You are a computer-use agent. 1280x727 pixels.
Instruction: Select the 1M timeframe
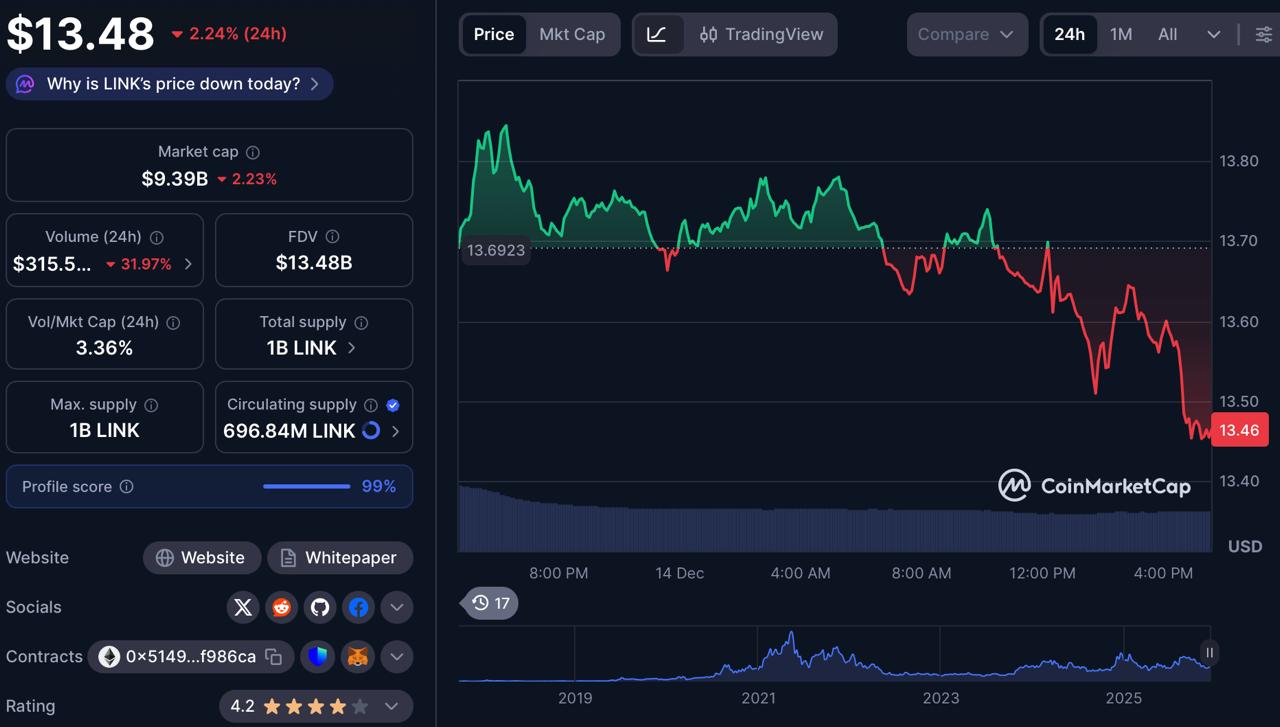[1120, 34]
